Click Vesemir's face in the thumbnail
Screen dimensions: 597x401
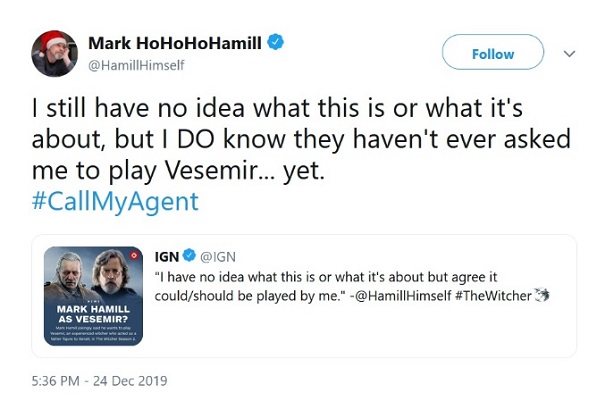pos(71,273)
